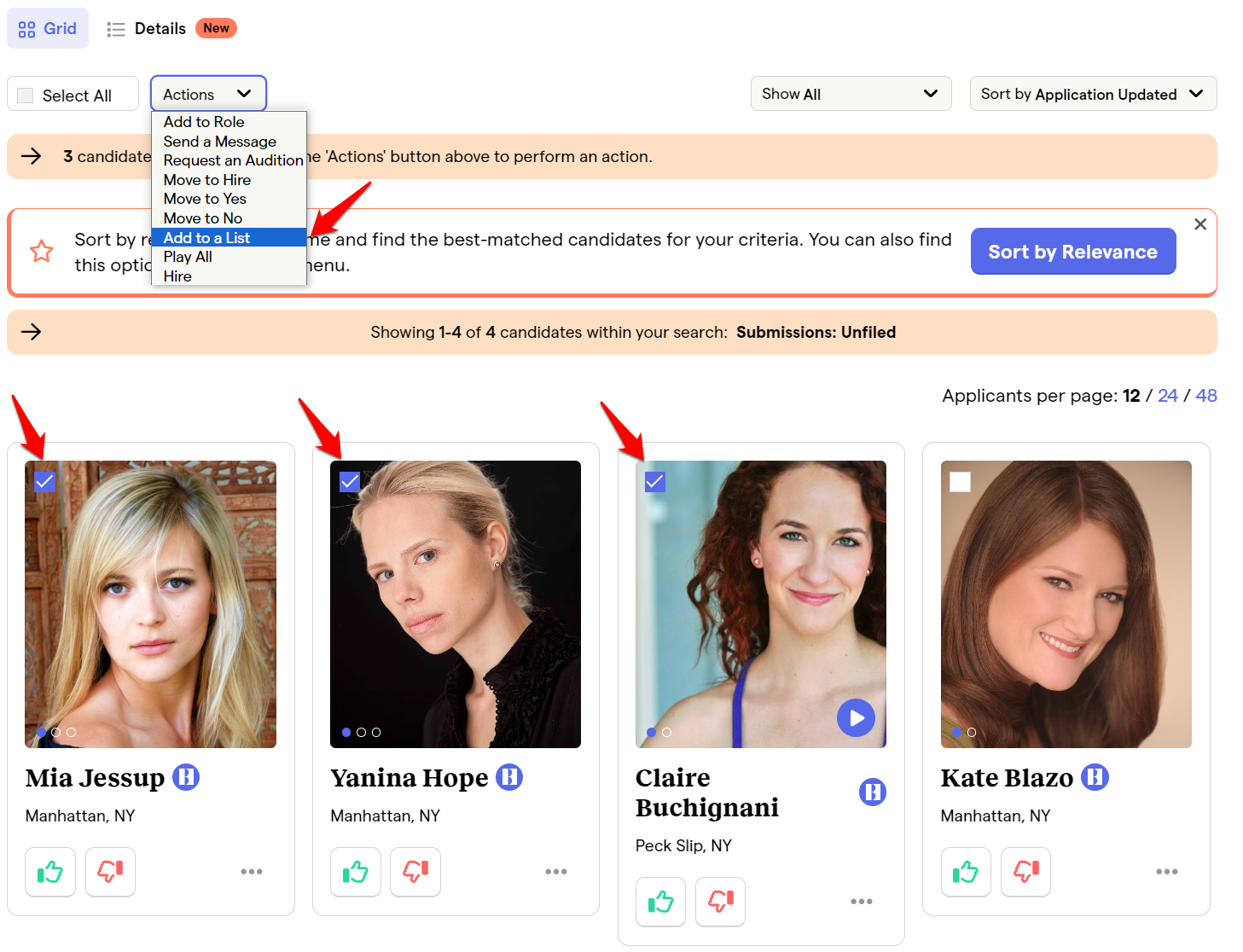The height and width of the screenshot is (952, 1243).
Task: Click Yanina Hope's name
Action: point(409,778)
